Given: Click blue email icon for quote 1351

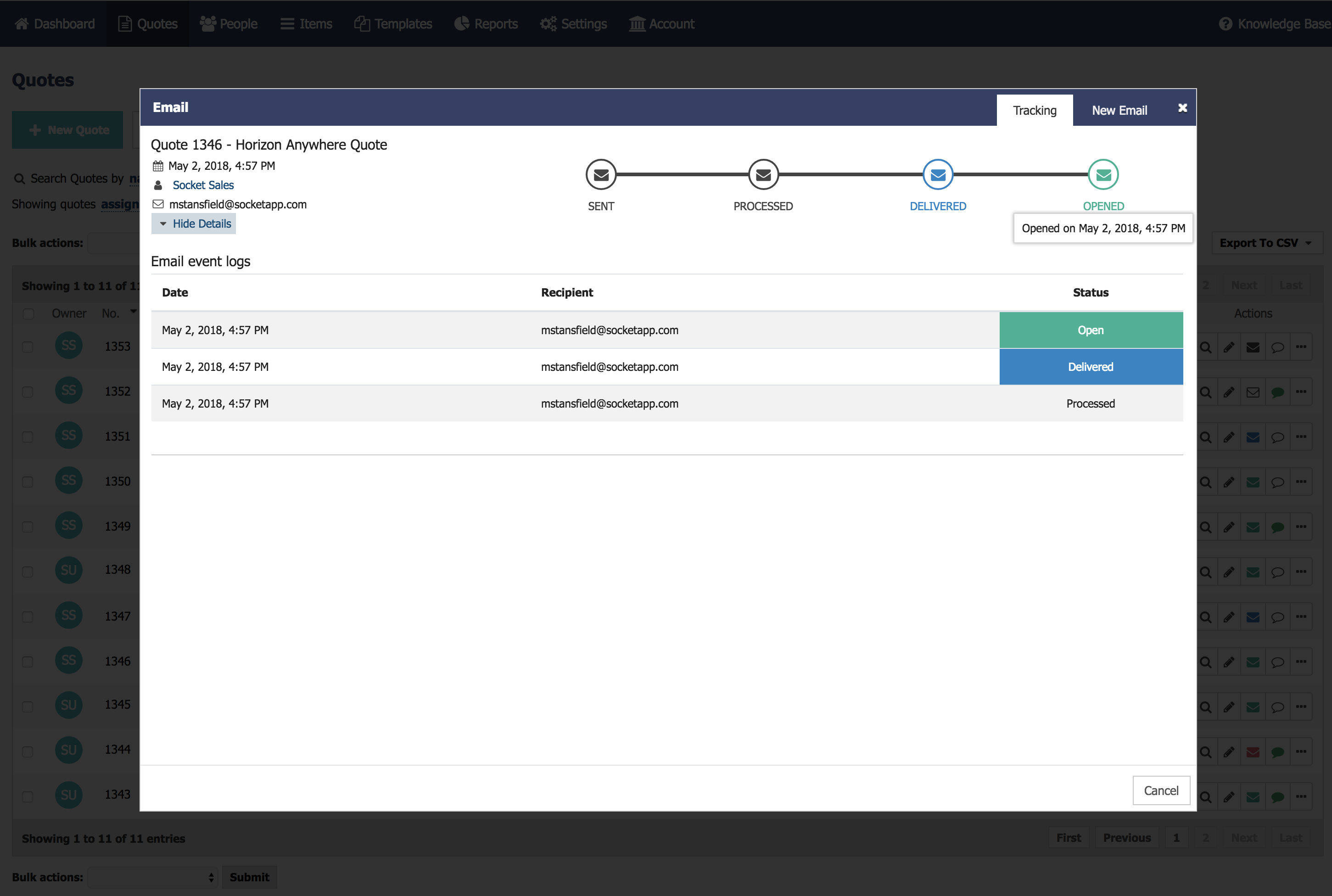Looking at the screenshot, I should (1253, 437).
